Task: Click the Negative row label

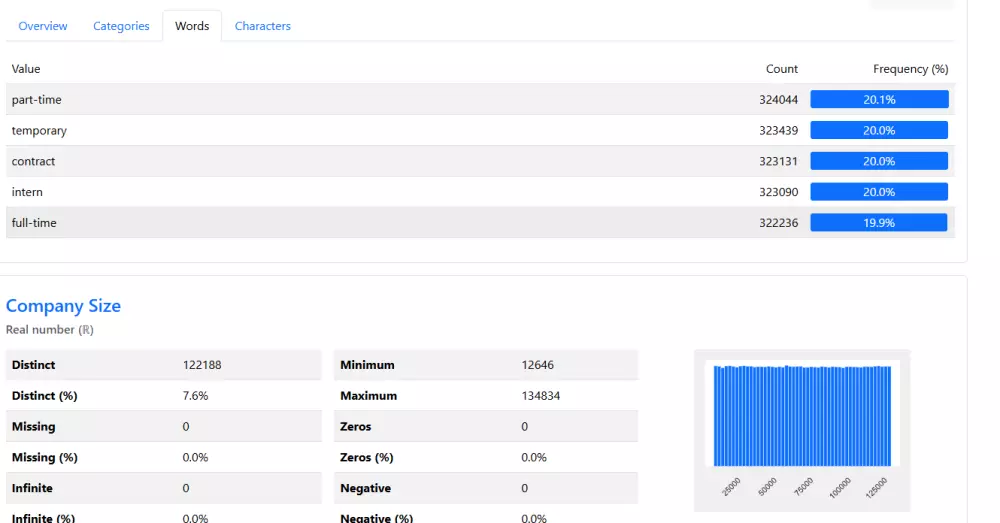Action: (x=365, y=488)
